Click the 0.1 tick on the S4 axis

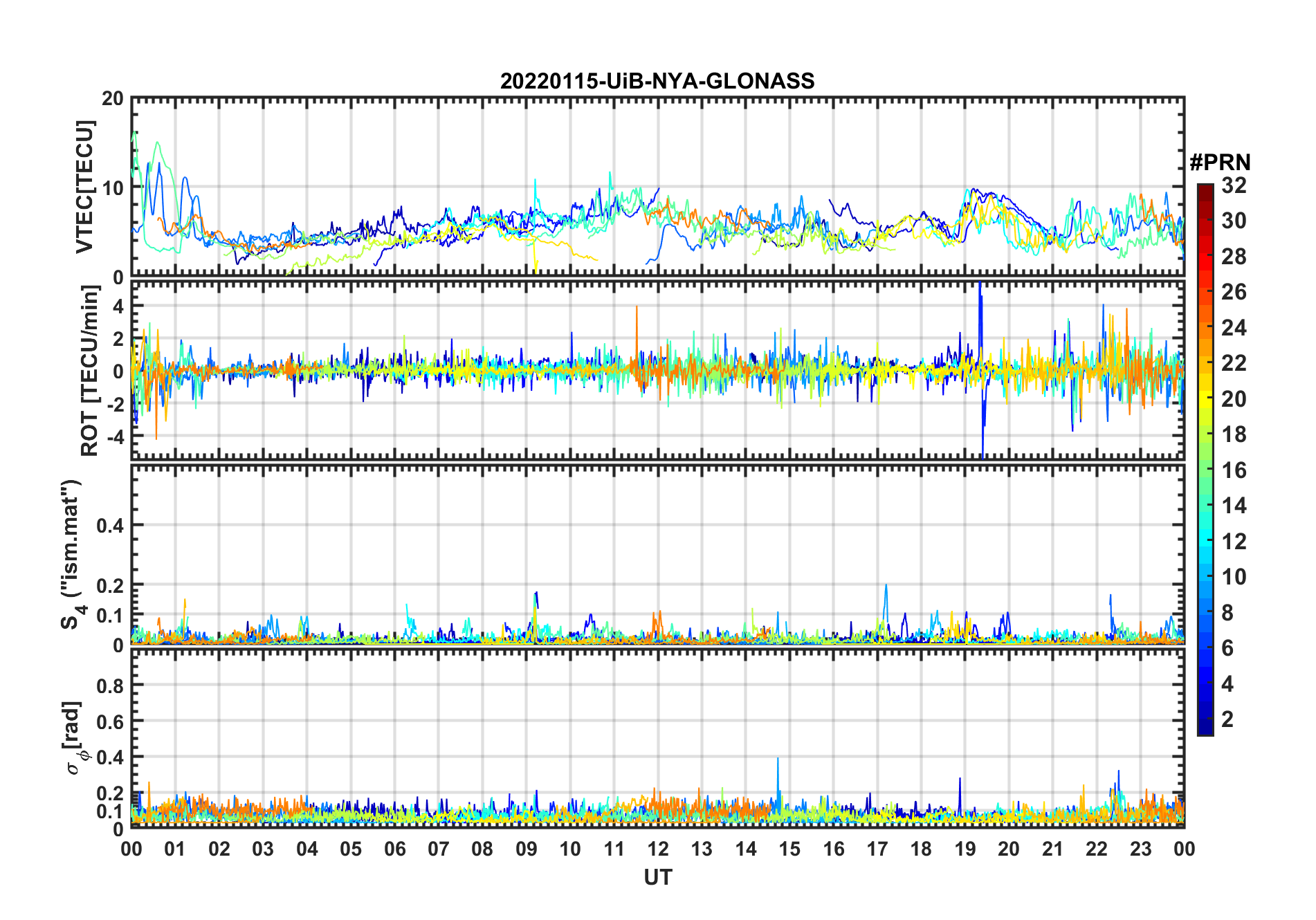pos(110,615)
